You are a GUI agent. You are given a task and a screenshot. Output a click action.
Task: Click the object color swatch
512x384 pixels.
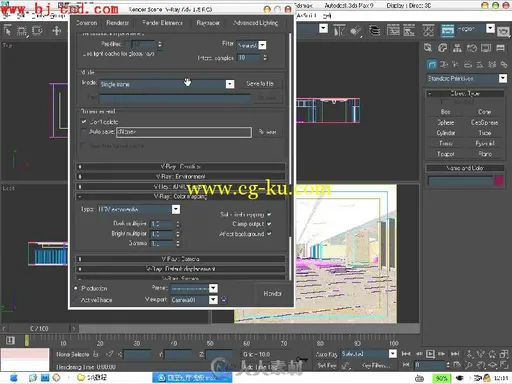pos(499,181)
